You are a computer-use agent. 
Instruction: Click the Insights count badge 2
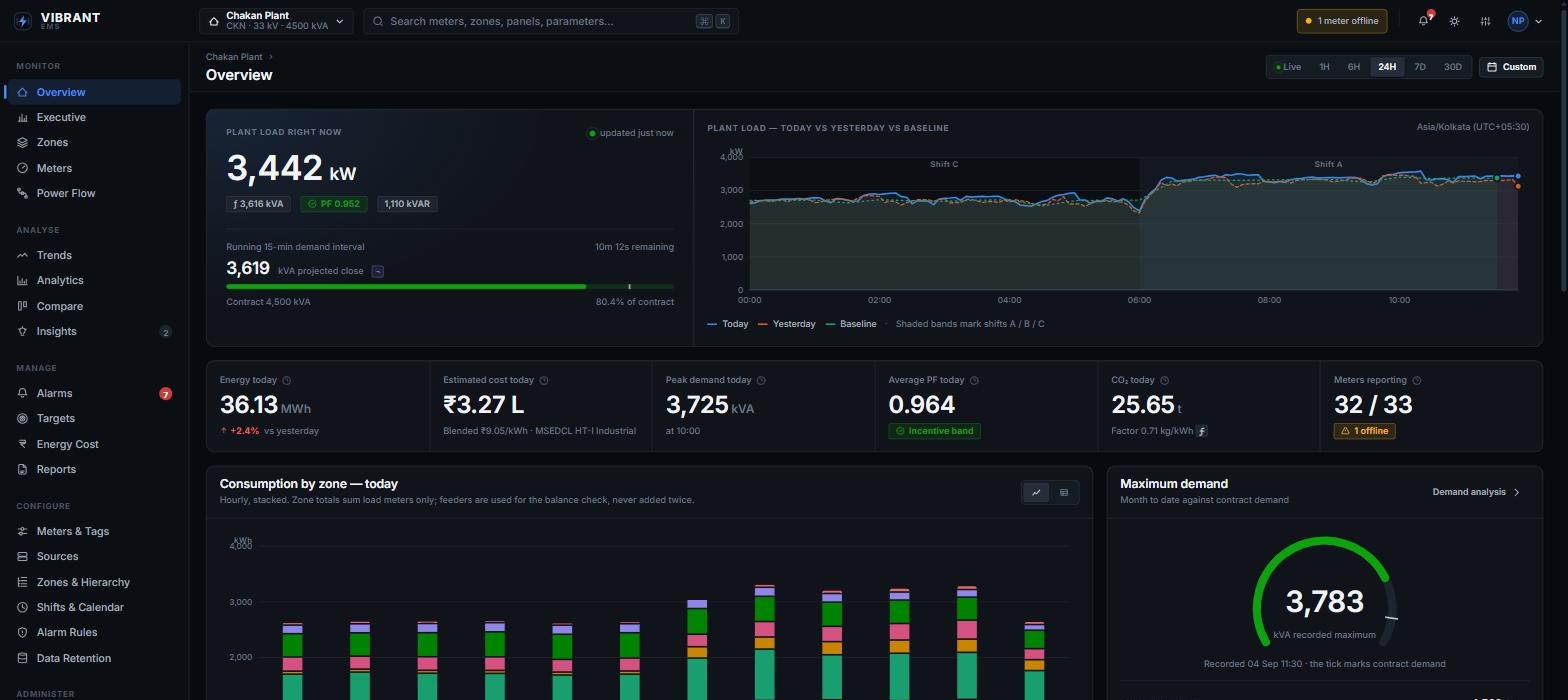(x=165, y=332)
